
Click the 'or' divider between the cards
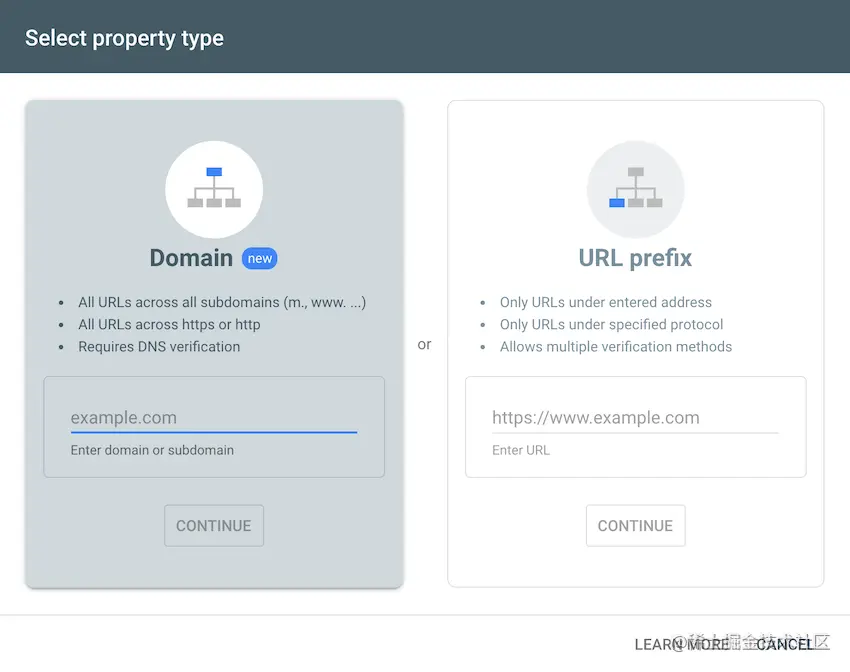pyautogui.click(x=424, y=343)
